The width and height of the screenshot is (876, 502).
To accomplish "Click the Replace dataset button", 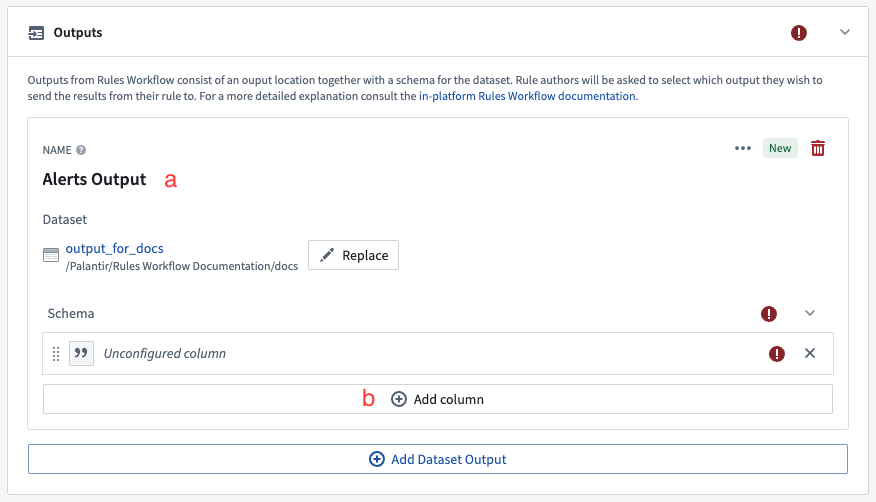I will (354, 255).
